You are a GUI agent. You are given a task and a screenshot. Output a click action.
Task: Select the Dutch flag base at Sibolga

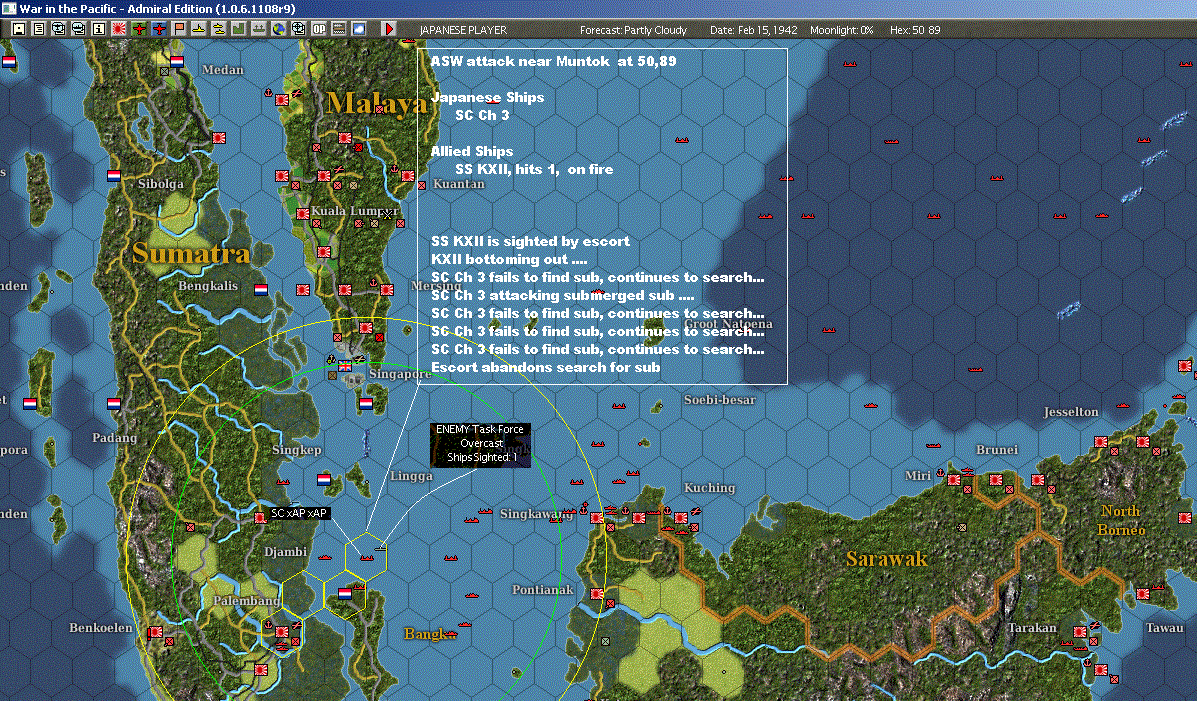[x=114, y=176]
